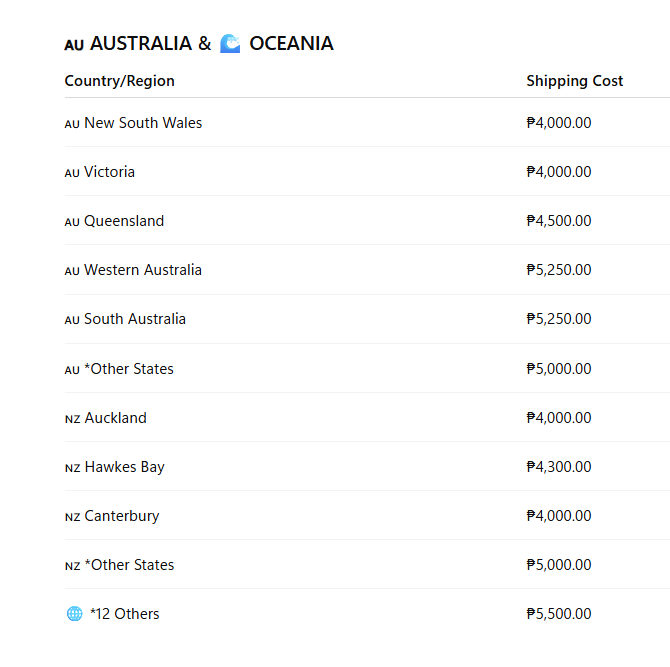
Task: Select the Shipping Cost column header
Action: (575, 81)
